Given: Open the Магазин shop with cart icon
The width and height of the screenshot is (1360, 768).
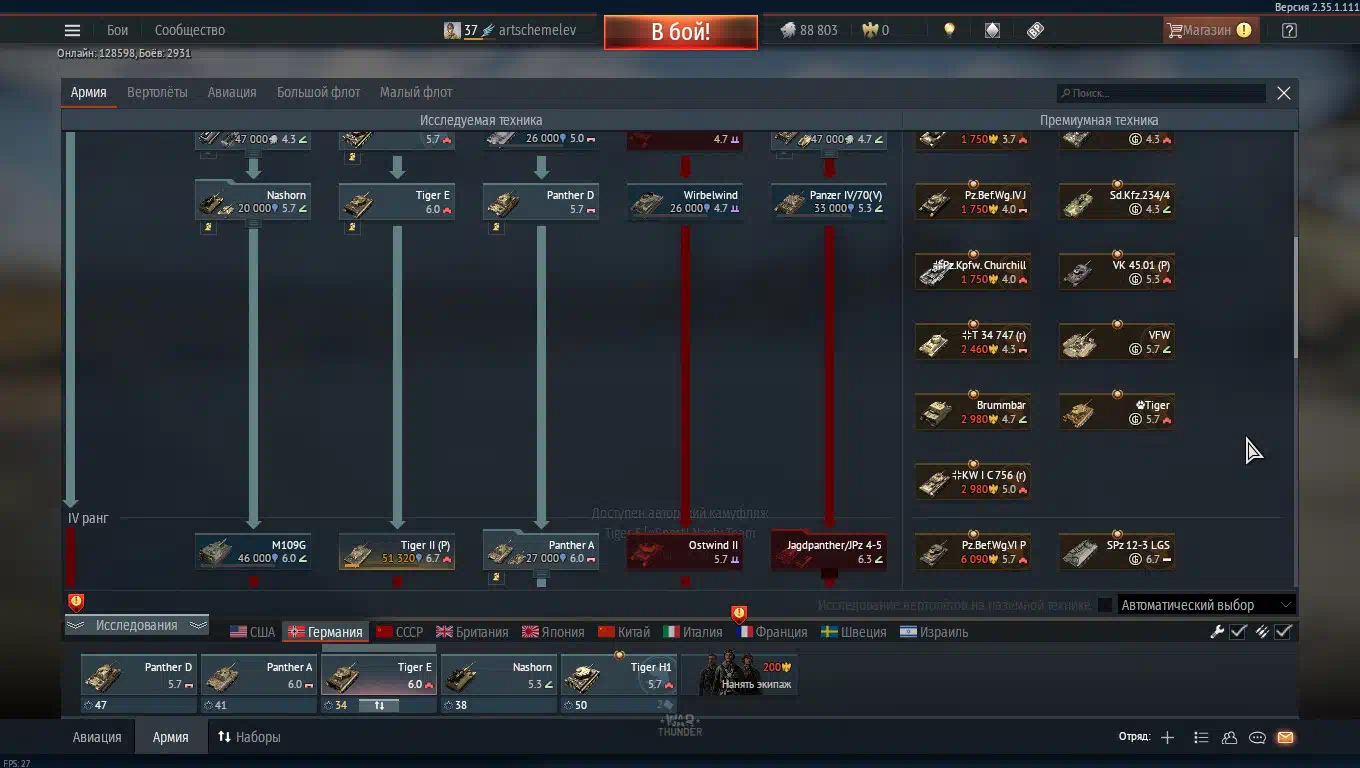Looking at the screenshot, I should [1210, 30].
